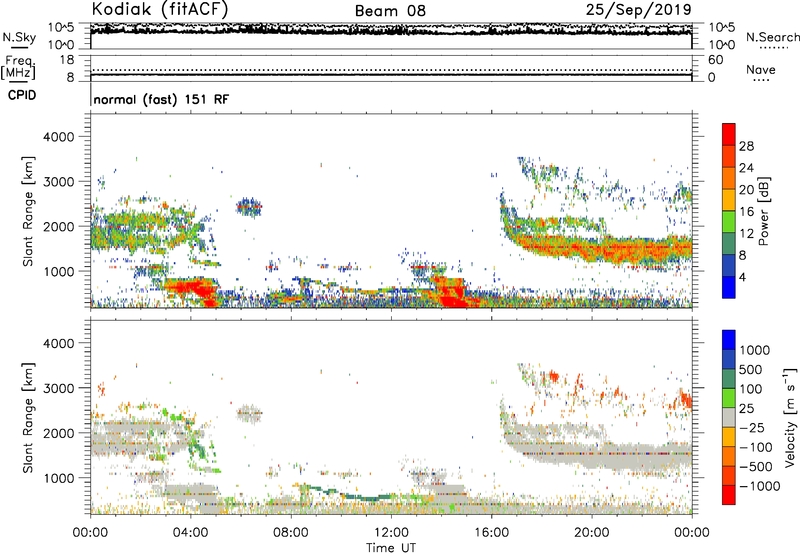Click '2000' tick on the velocity panel axis
Viewport: 800px width, 554px height.
click(x=58, y=433)
